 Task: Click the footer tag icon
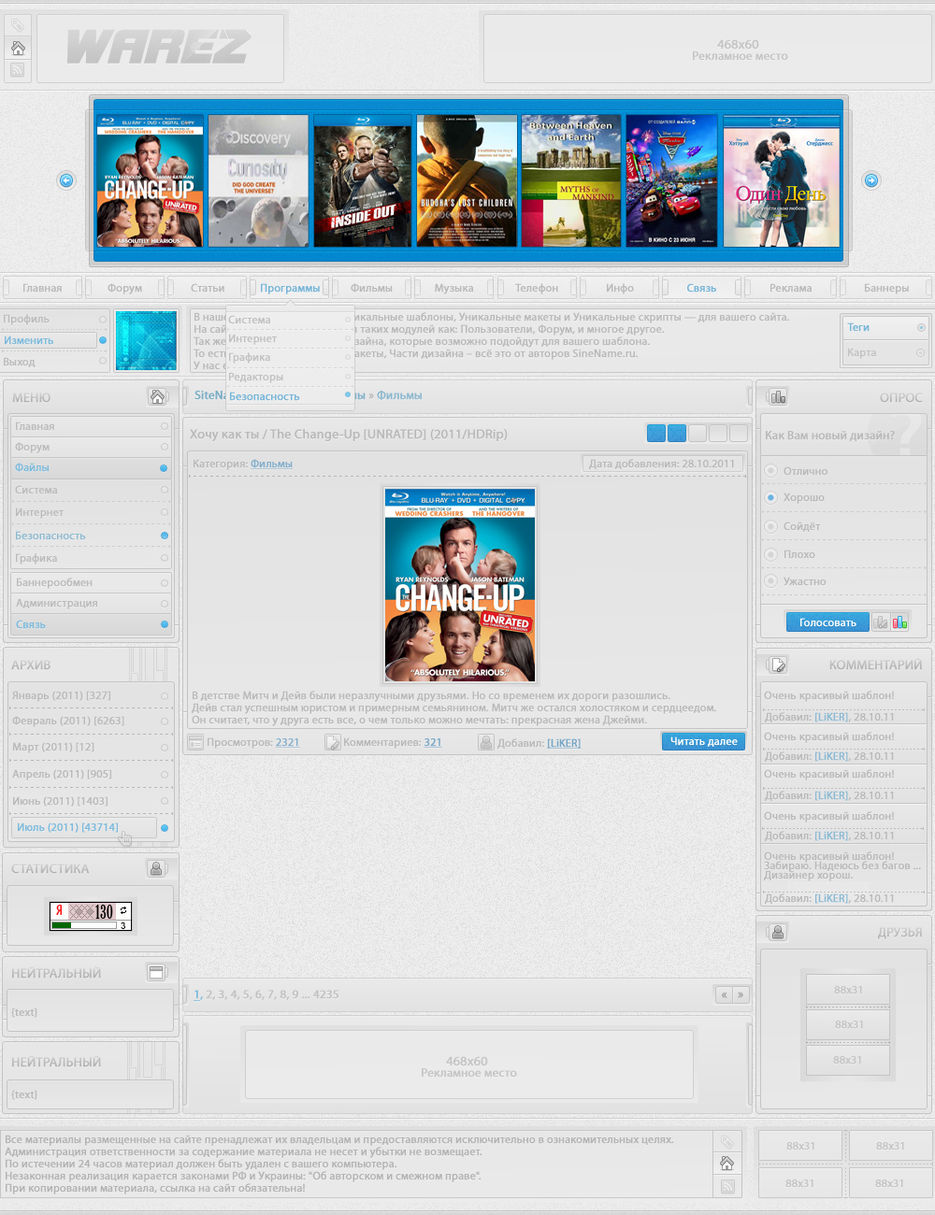click(727, 1141)
